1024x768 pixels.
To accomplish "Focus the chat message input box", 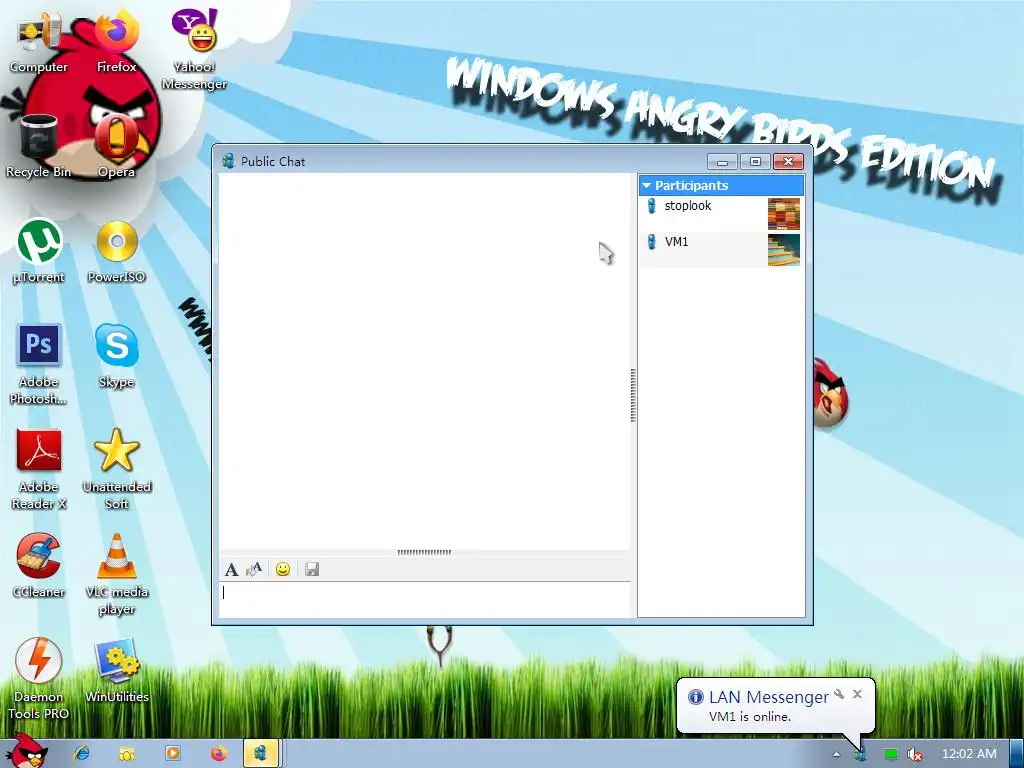I will coord(424,600).
